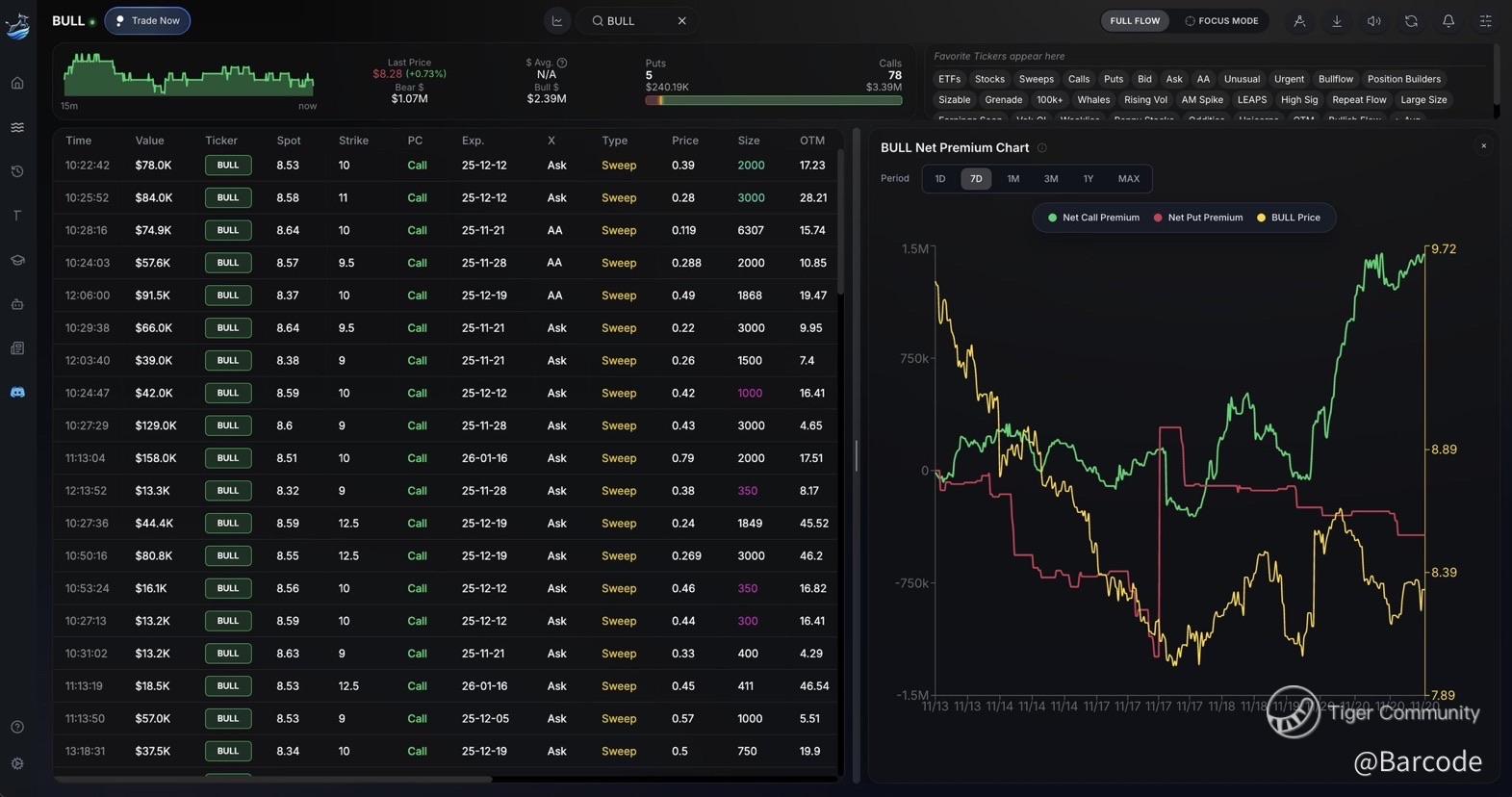Open the Discord icon in sidebar
Viewport: 1512px width, 797px height.
point(17,393)
